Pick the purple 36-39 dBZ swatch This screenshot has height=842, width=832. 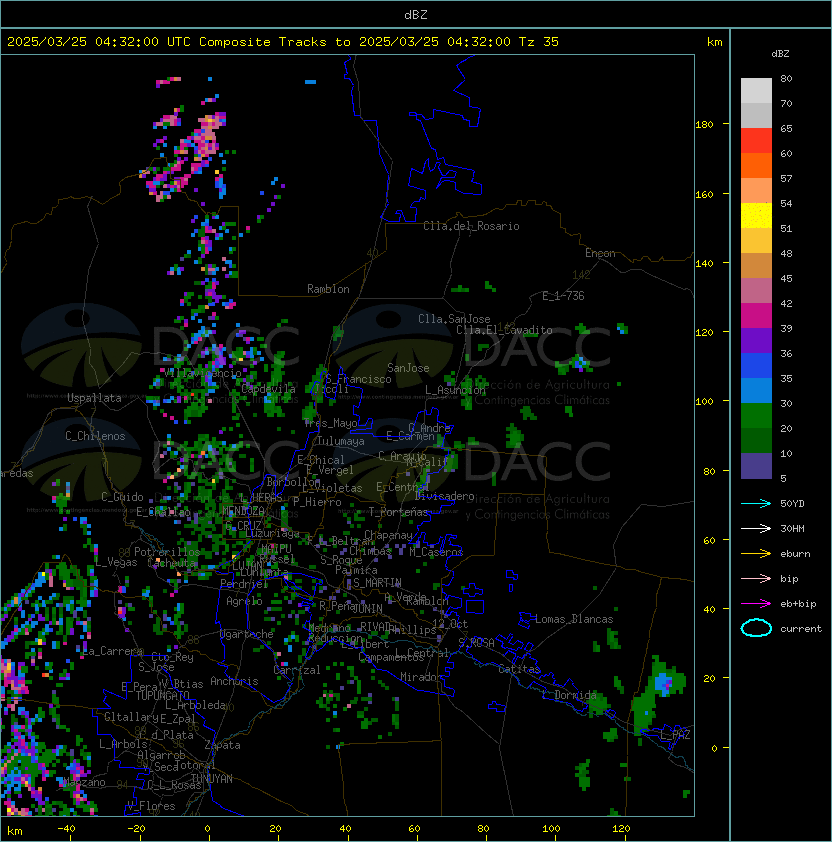756,340
